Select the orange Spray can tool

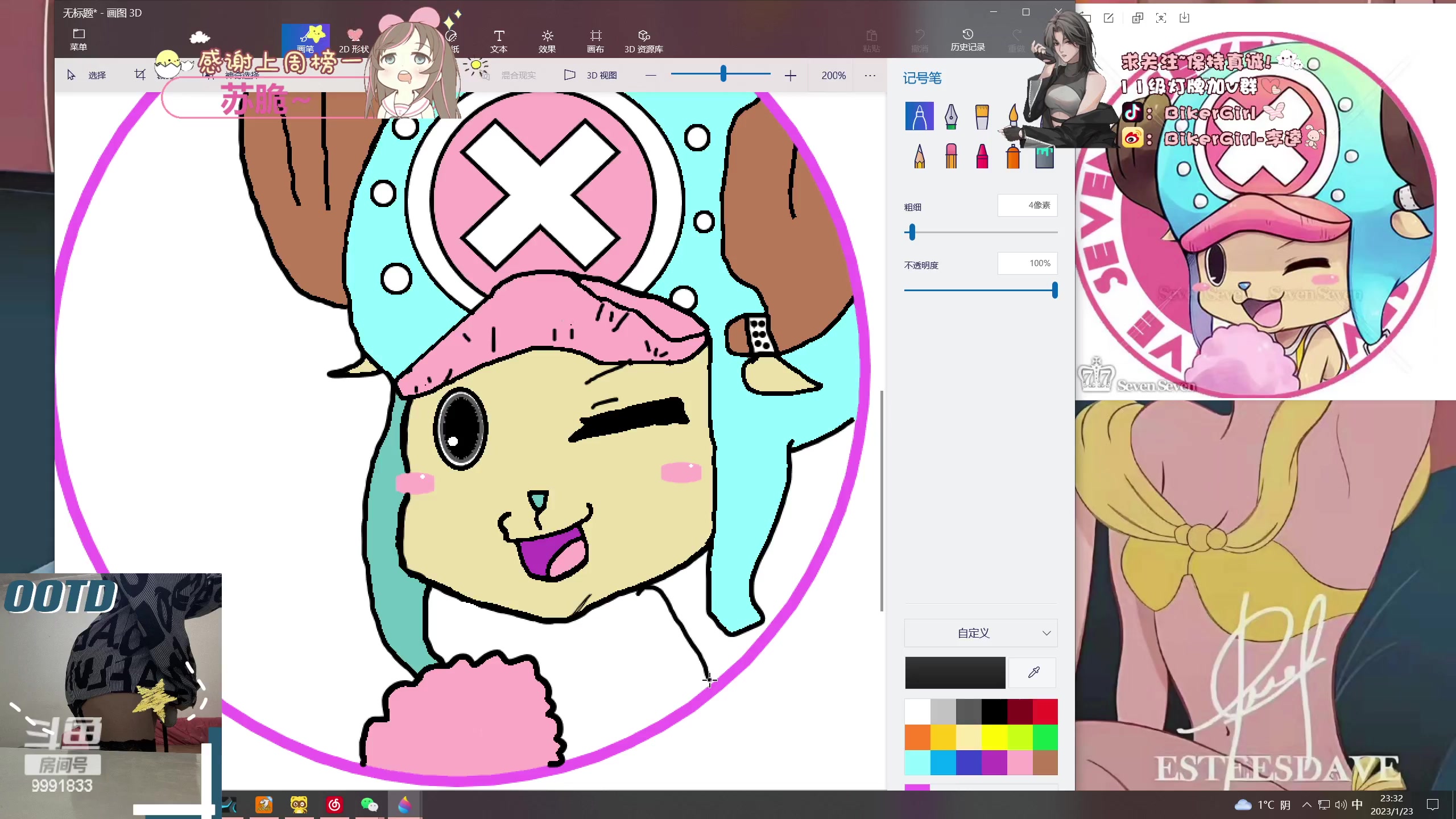[1013, 155]
